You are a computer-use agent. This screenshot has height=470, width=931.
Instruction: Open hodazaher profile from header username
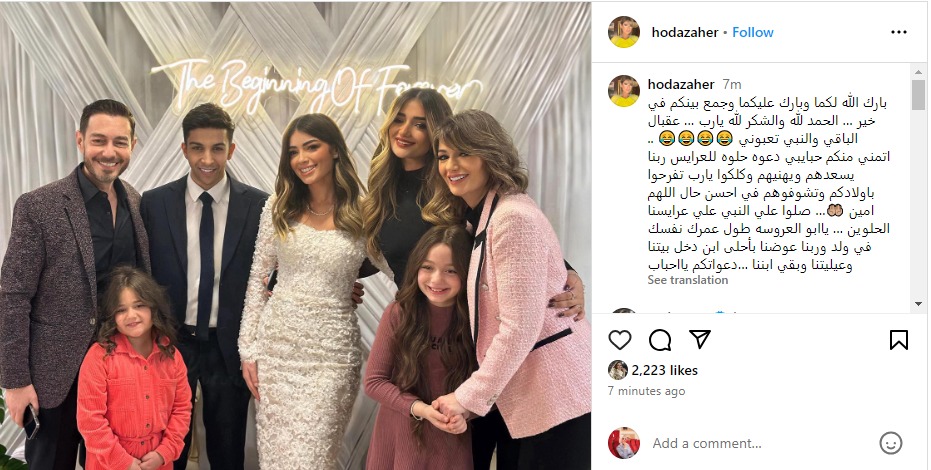685,32
